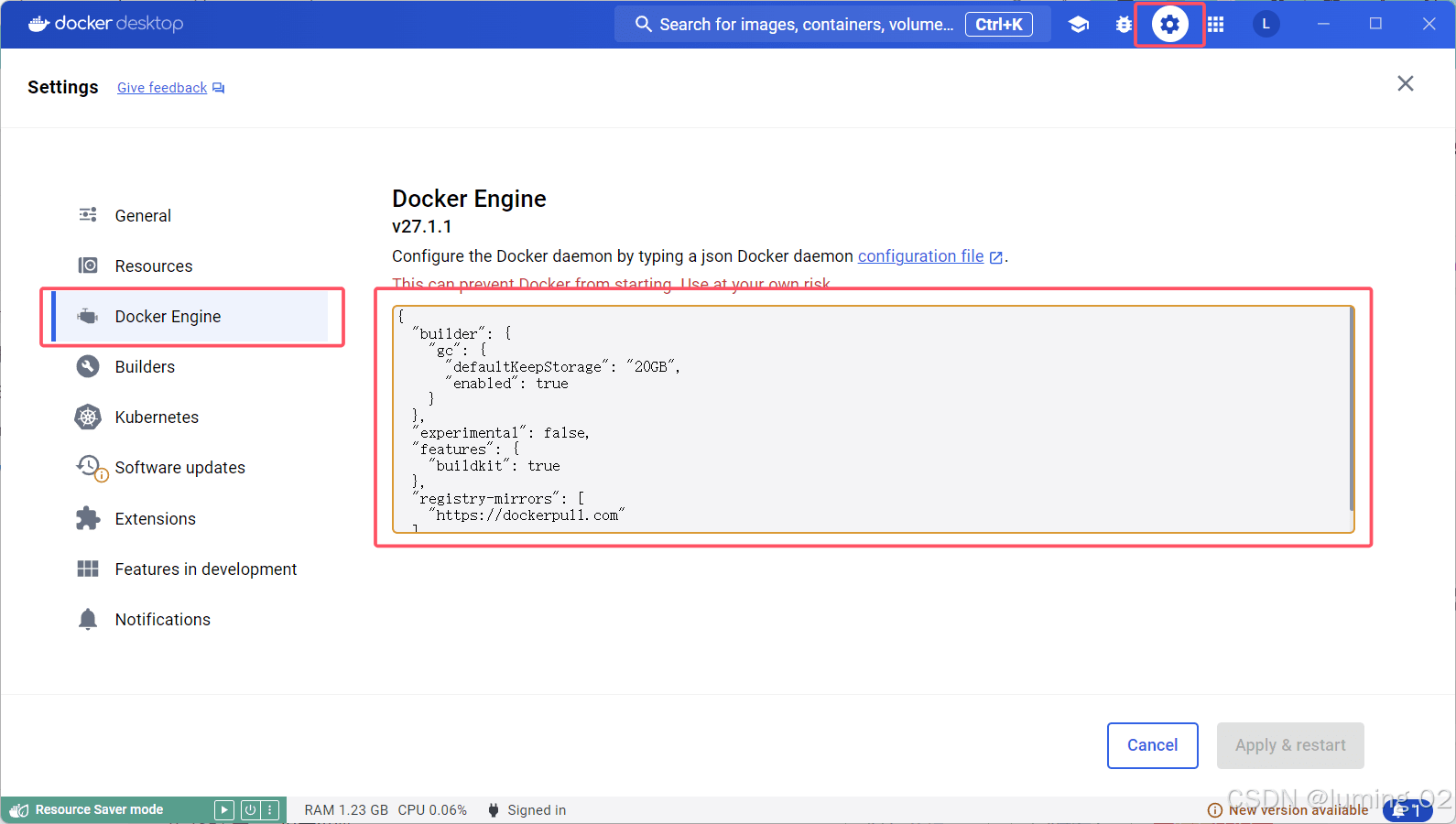The image size is (1456, 824).
Task: Click the Builders wrench icon
Action: click(88, 367)
